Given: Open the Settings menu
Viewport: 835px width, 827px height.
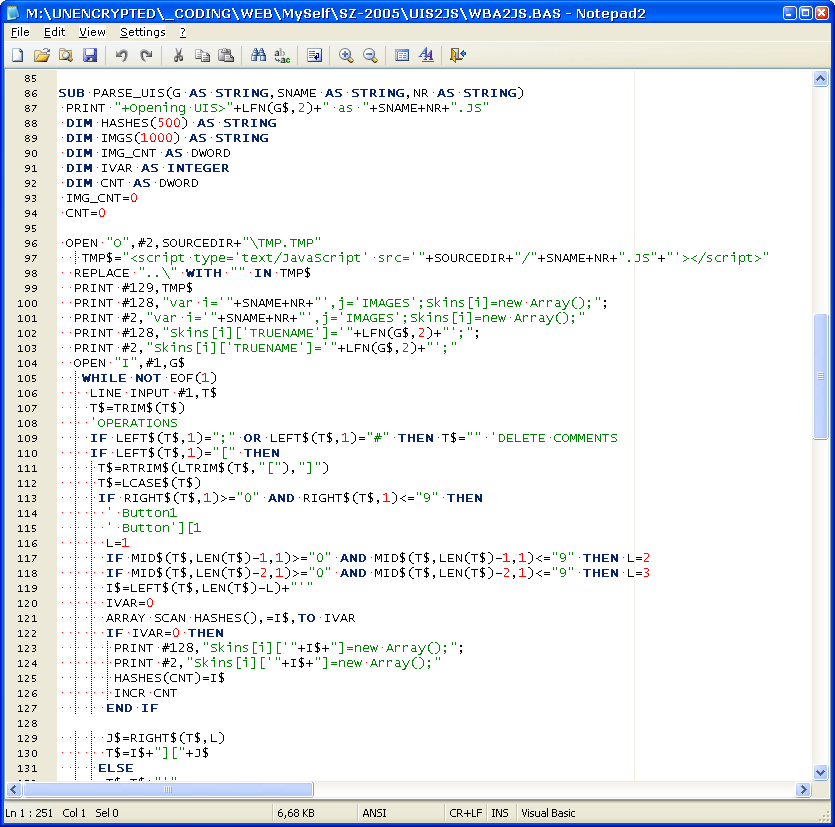Looking at the screenshot, I should (x=143, y=32).
